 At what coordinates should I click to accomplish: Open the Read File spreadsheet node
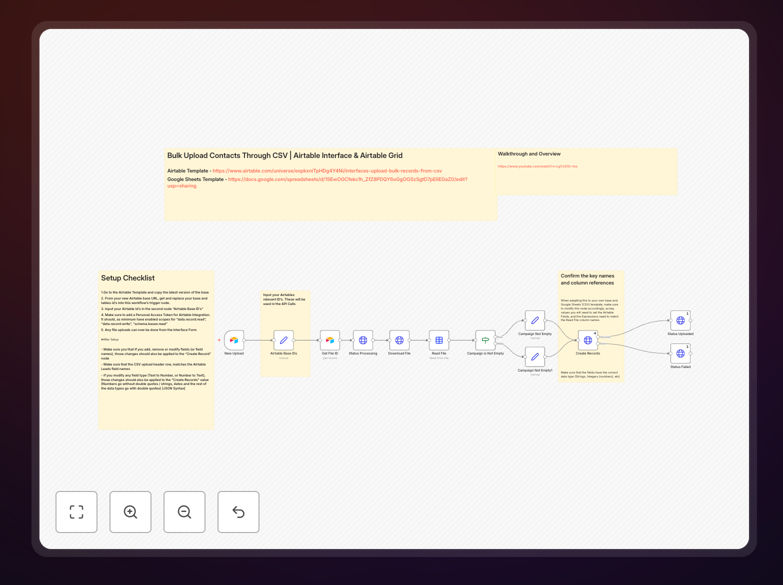(439, 340)
